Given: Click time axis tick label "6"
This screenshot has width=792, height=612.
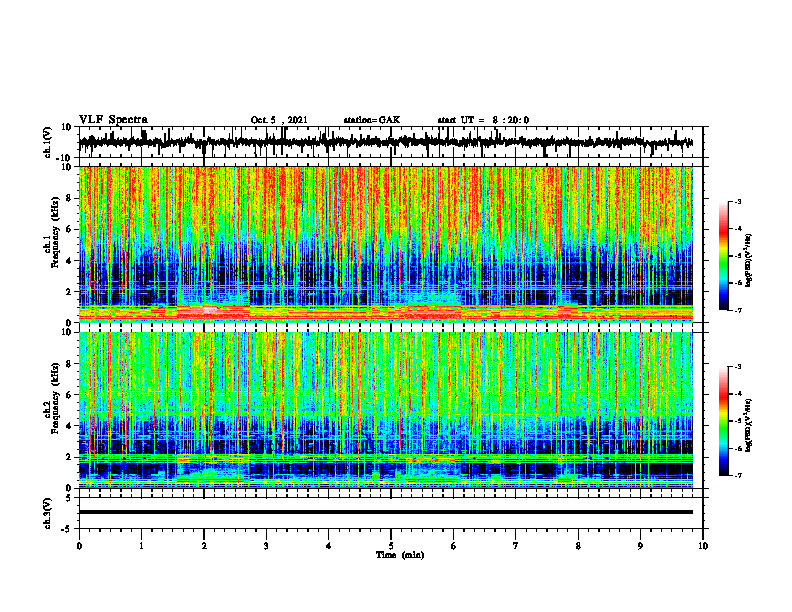Looking at the screenshot, I should coord(454,546).
